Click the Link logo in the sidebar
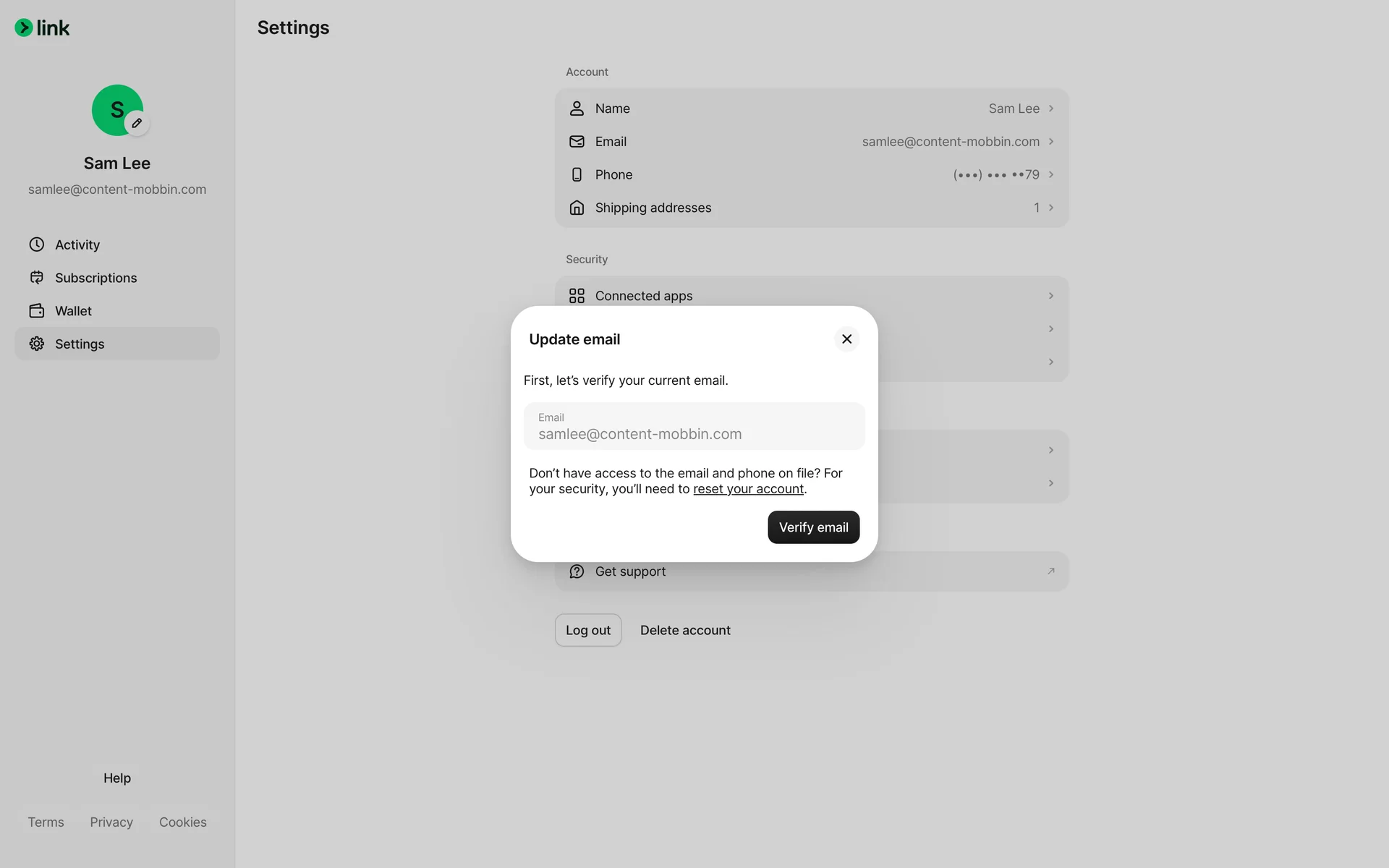 click(42, 28)
